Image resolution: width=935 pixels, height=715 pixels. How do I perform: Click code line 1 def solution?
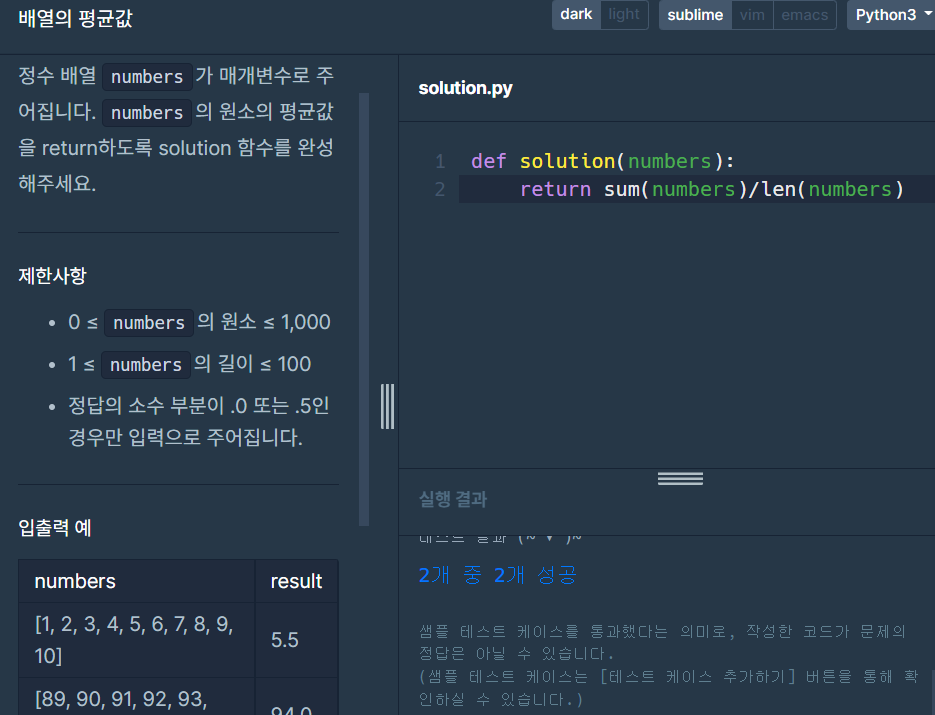(602, 161)
